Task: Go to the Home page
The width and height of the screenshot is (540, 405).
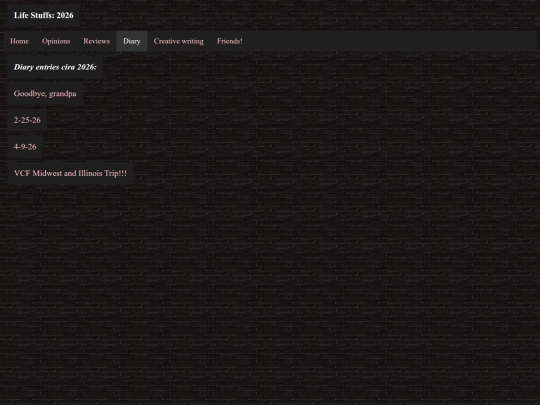Action: (19, 41)
